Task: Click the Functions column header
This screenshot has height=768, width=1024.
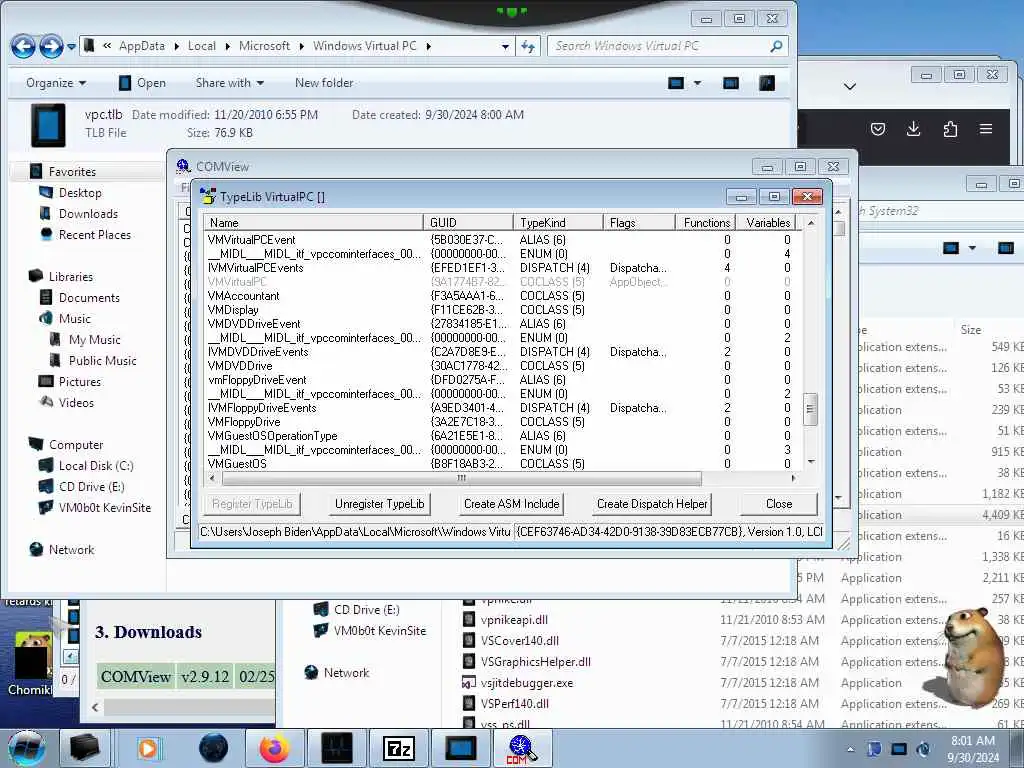Action: 705,223
